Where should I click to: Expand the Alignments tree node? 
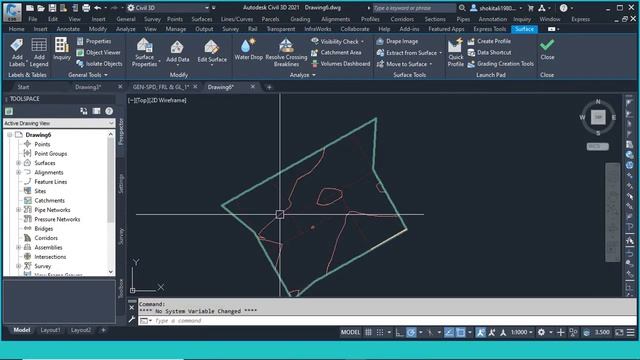pos(18,172)
